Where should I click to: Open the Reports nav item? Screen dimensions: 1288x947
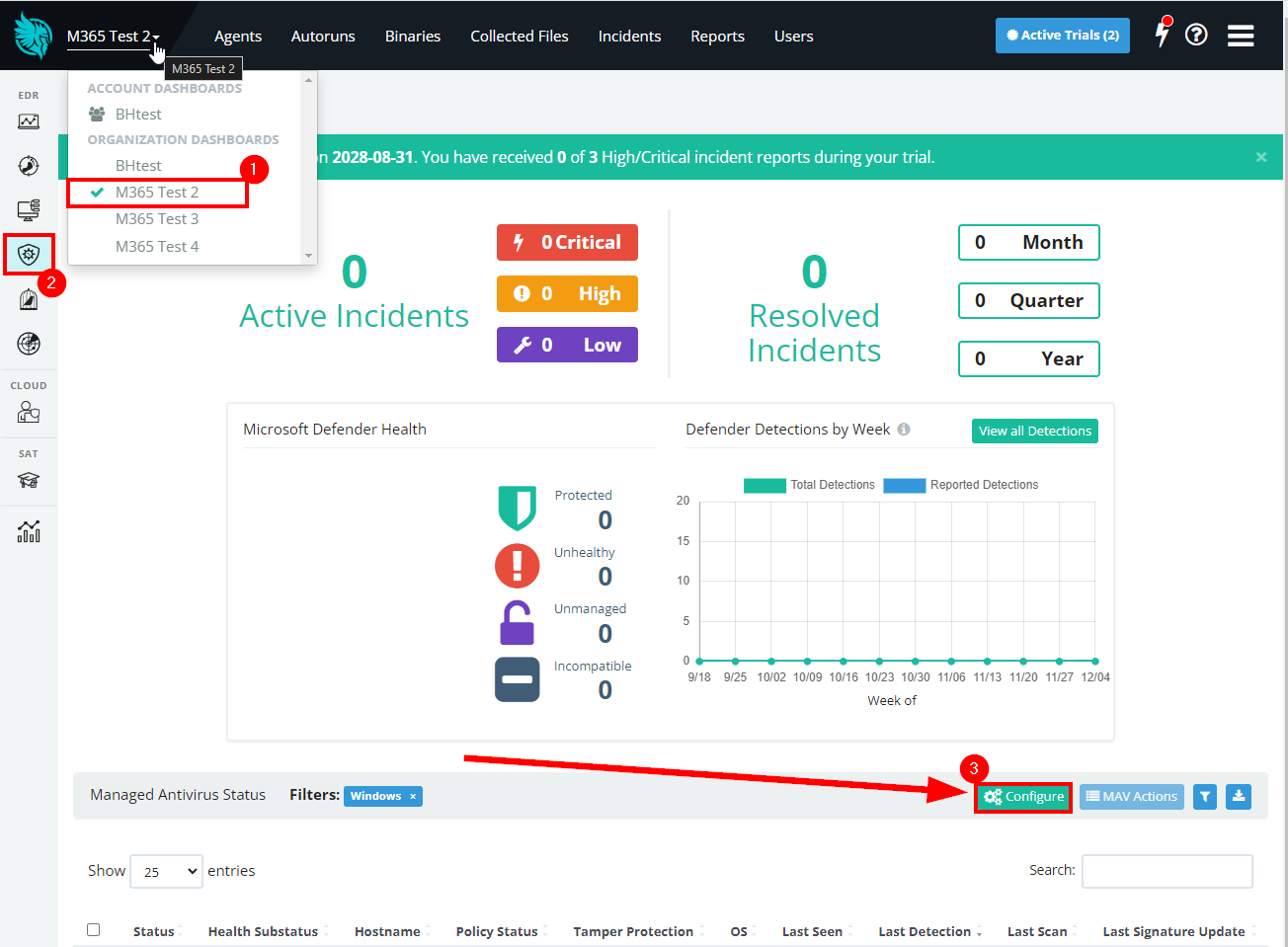[718, 37]
